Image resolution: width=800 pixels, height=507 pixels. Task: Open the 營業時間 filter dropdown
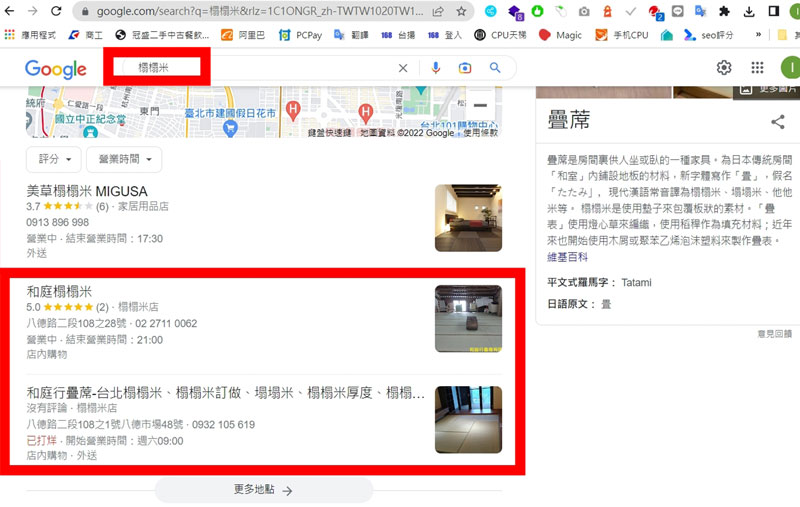click(124, 159)
